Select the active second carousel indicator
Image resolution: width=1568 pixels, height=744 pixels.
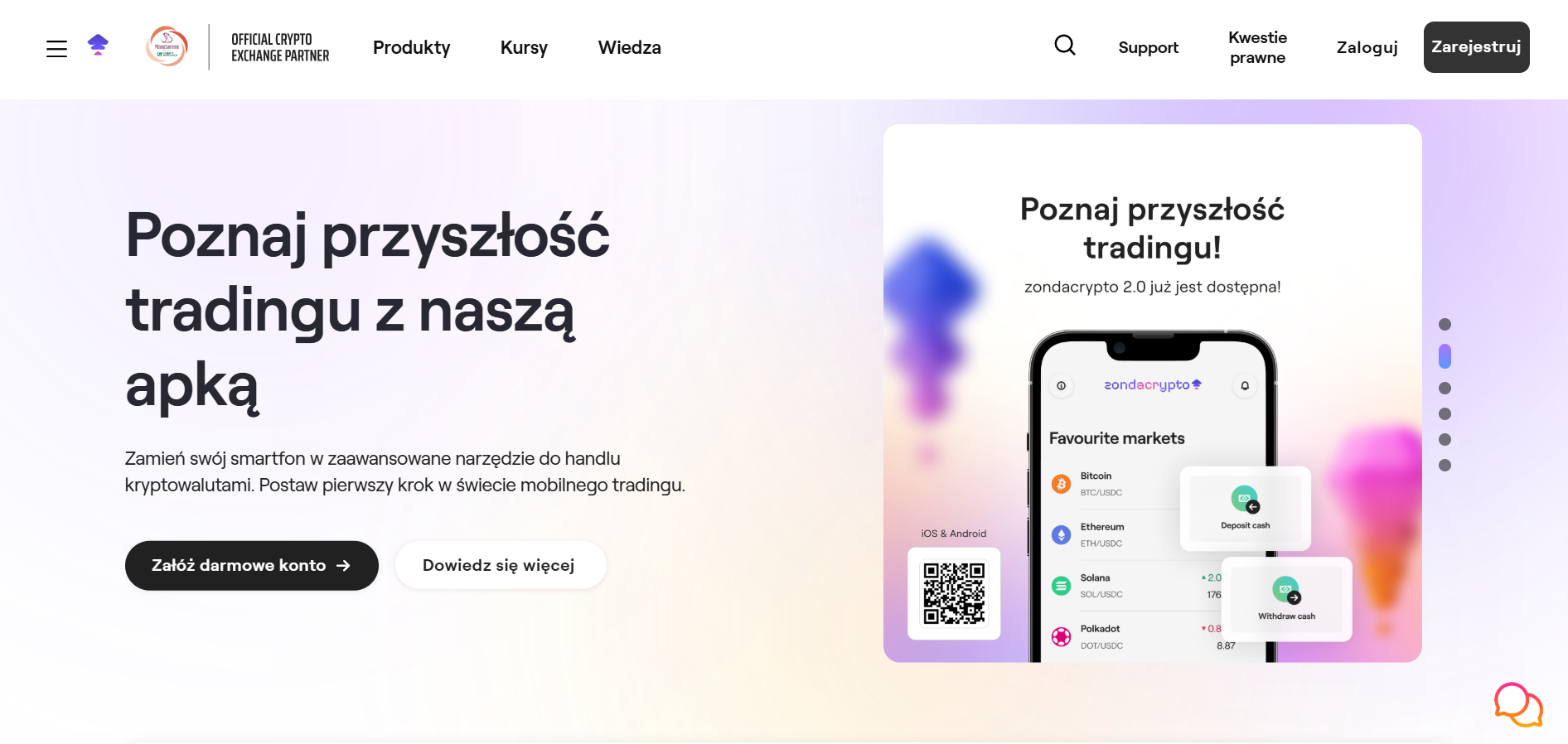(x=1445, y=356)
